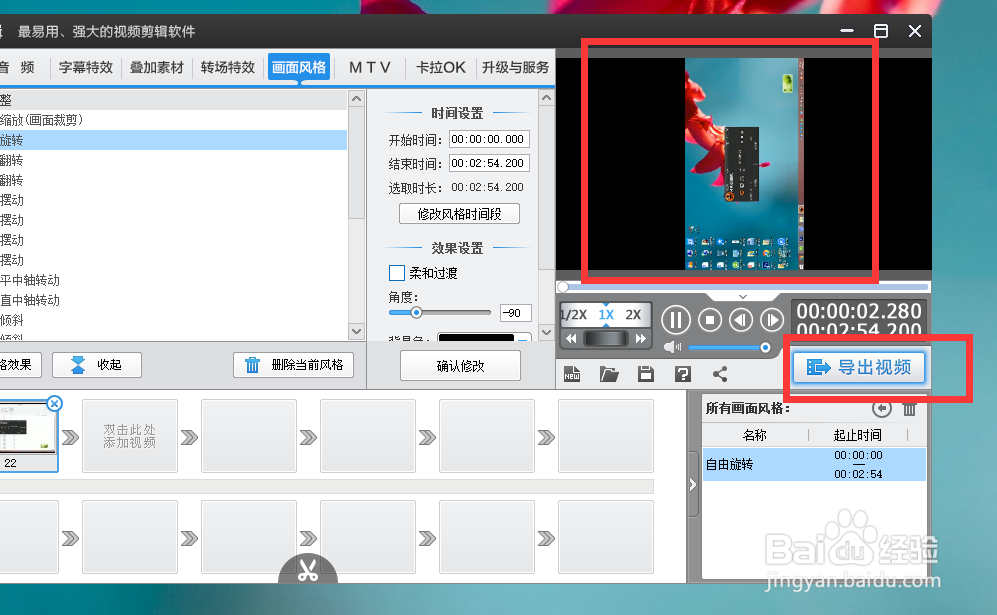Select the 自由旋转 style row

[x=814, y=464]
